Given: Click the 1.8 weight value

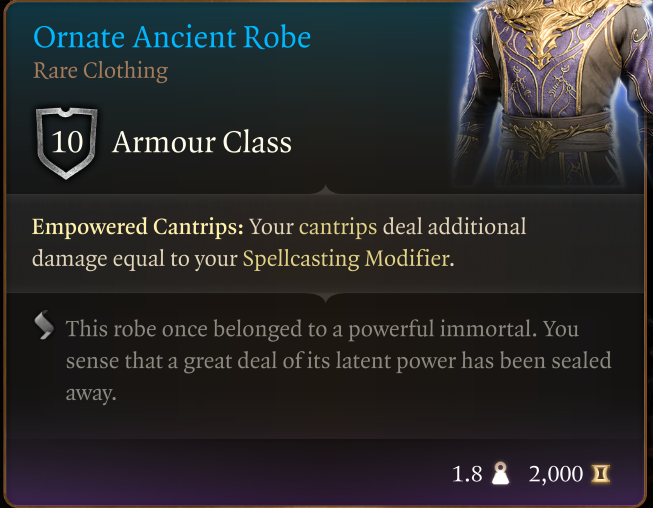Looking at the screenshot, I should click(x=468, y=472).
